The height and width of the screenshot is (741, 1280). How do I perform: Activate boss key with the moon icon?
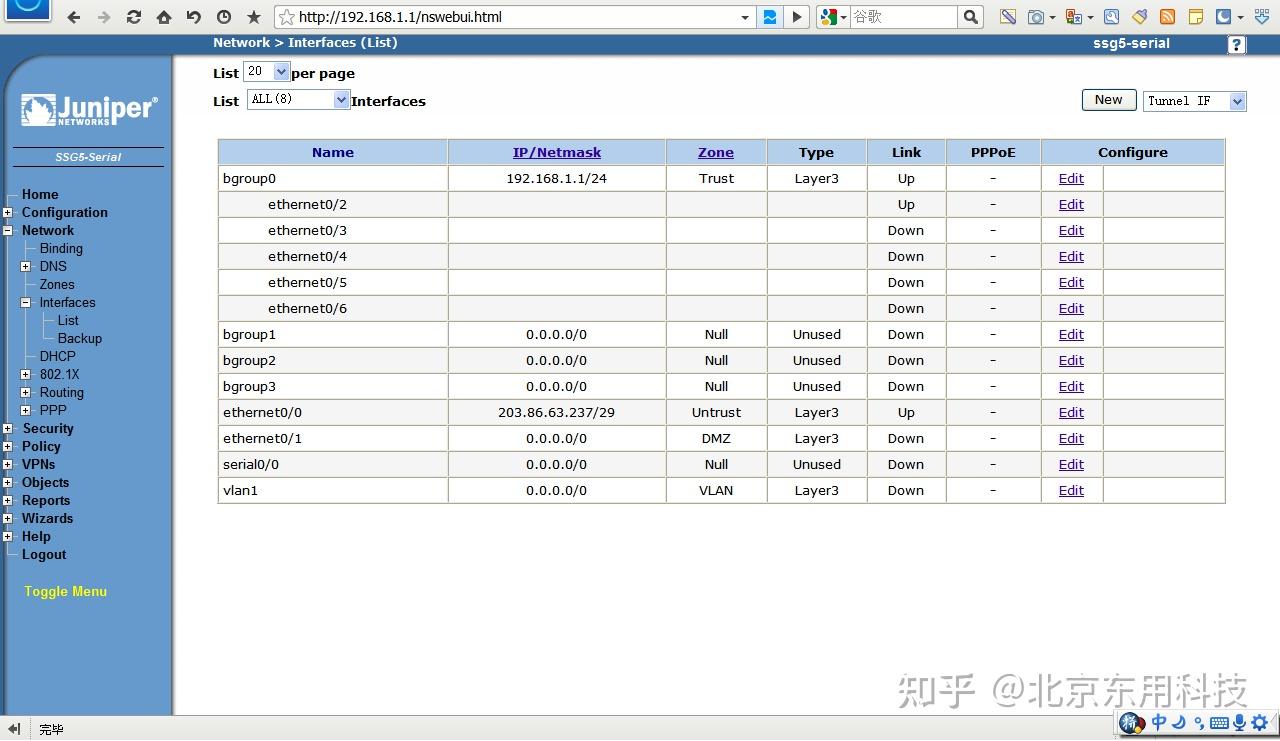(x=1225, y=17)
